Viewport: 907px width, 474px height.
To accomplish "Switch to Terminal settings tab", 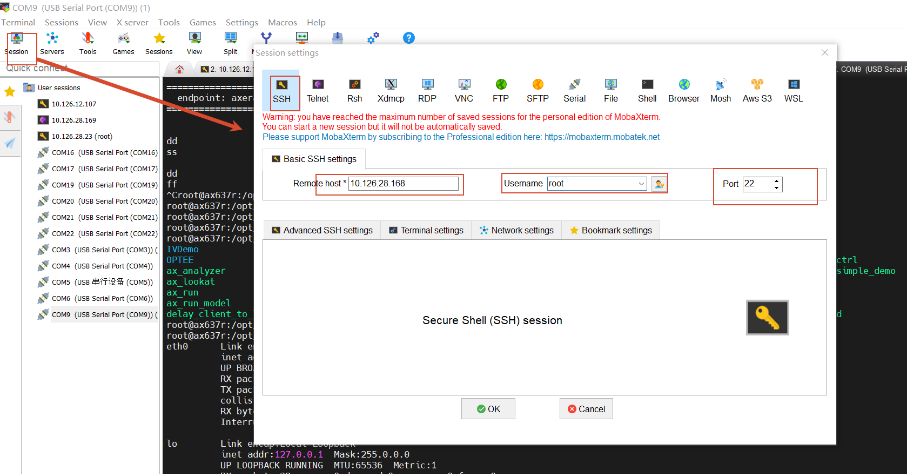I will (426, 230).
